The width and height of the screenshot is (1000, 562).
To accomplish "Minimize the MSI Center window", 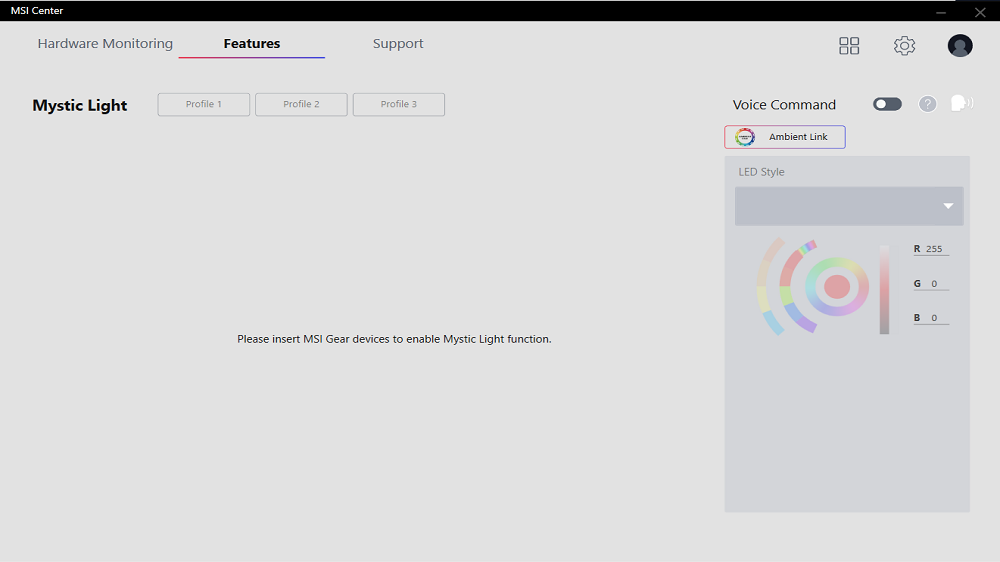I will [941, 11].
